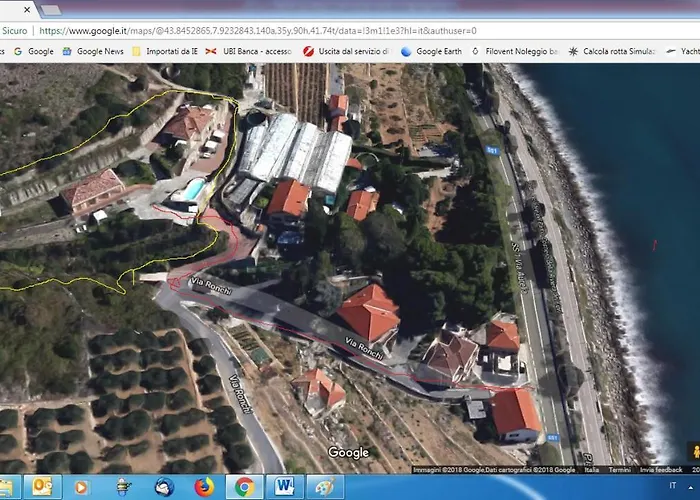The height and width of the screenshot is (500, 700).
Task: Click the Via Ronchi label next to the large red-roofed villa
Action: pos(365,349)
